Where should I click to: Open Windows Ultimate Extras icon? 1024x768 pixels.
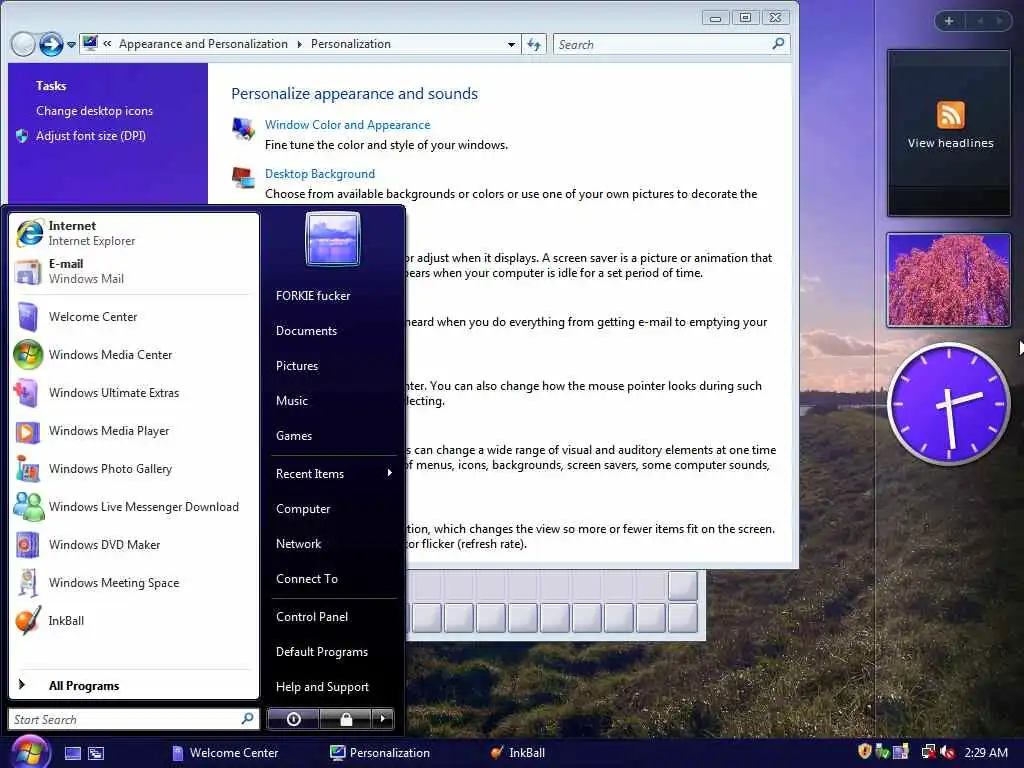(27, 392)
